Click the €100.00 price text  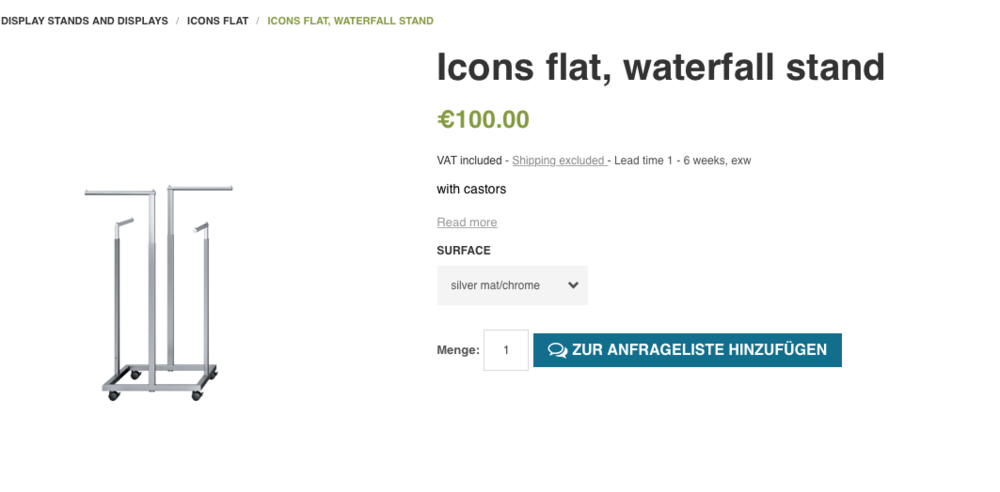(483, 120)
